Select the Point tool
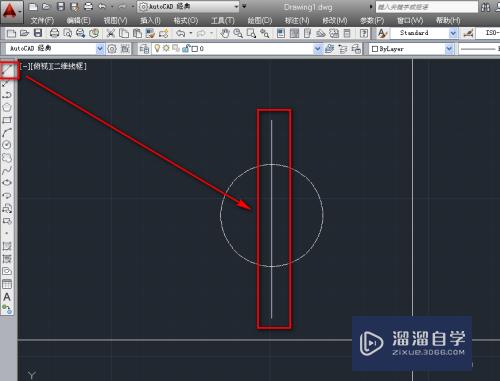The image size is (500, 381). [7, 233]
